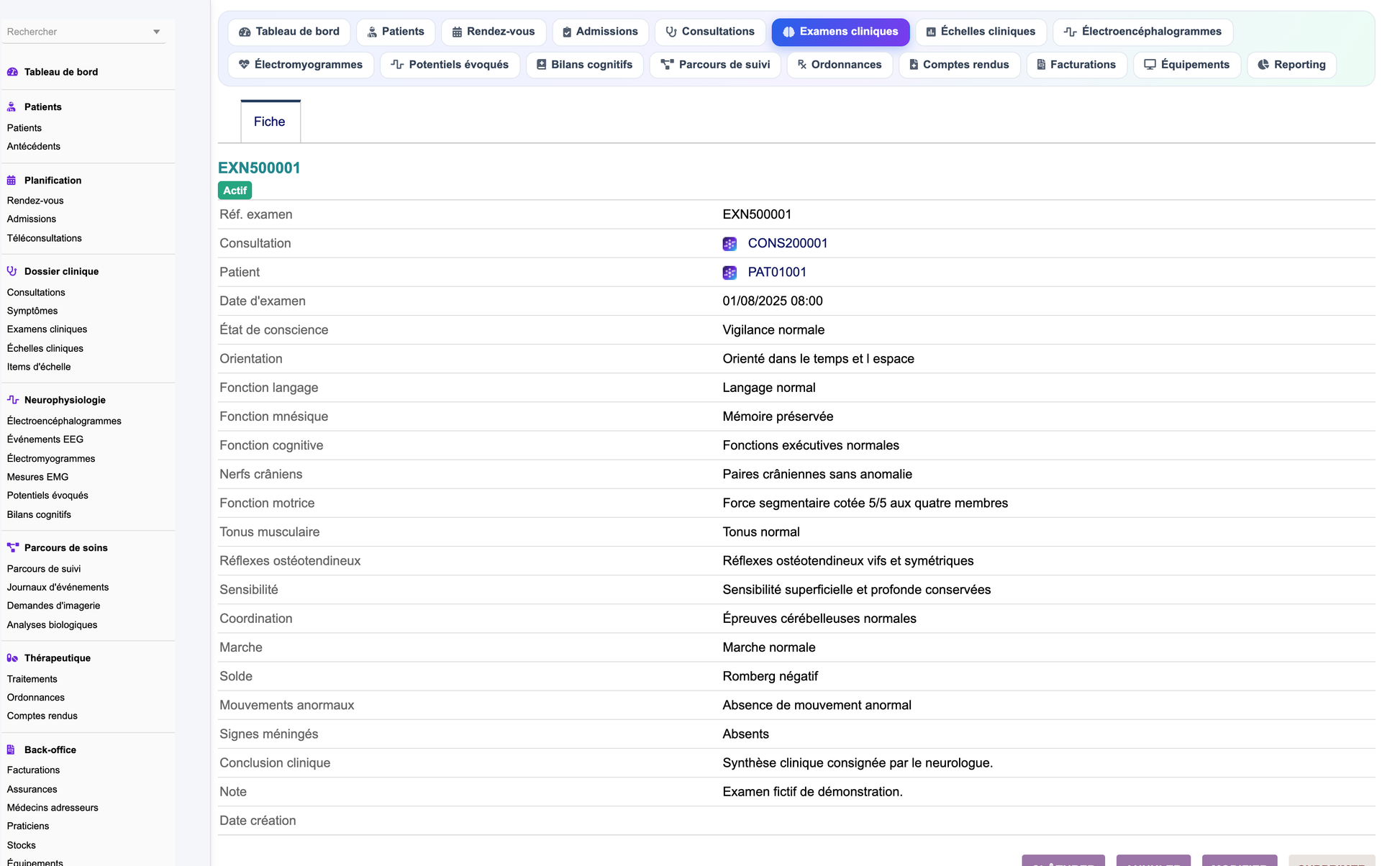Open Stocks in the sidebar
The height and width of the screenshot is (866, 1400).
point(22,845)
